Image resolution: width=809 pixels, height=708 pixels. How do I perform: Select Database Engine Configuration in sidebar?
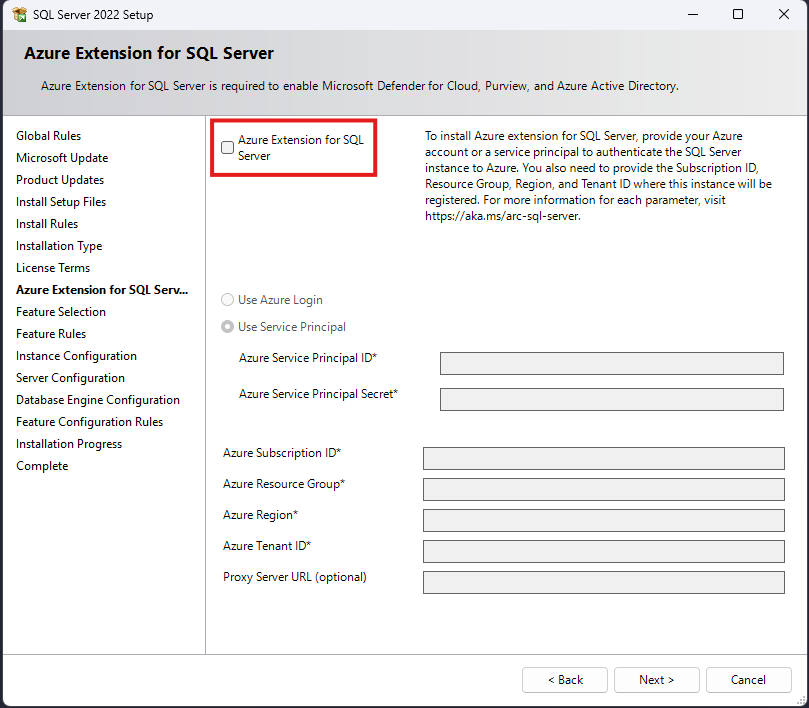click(98, 400)
